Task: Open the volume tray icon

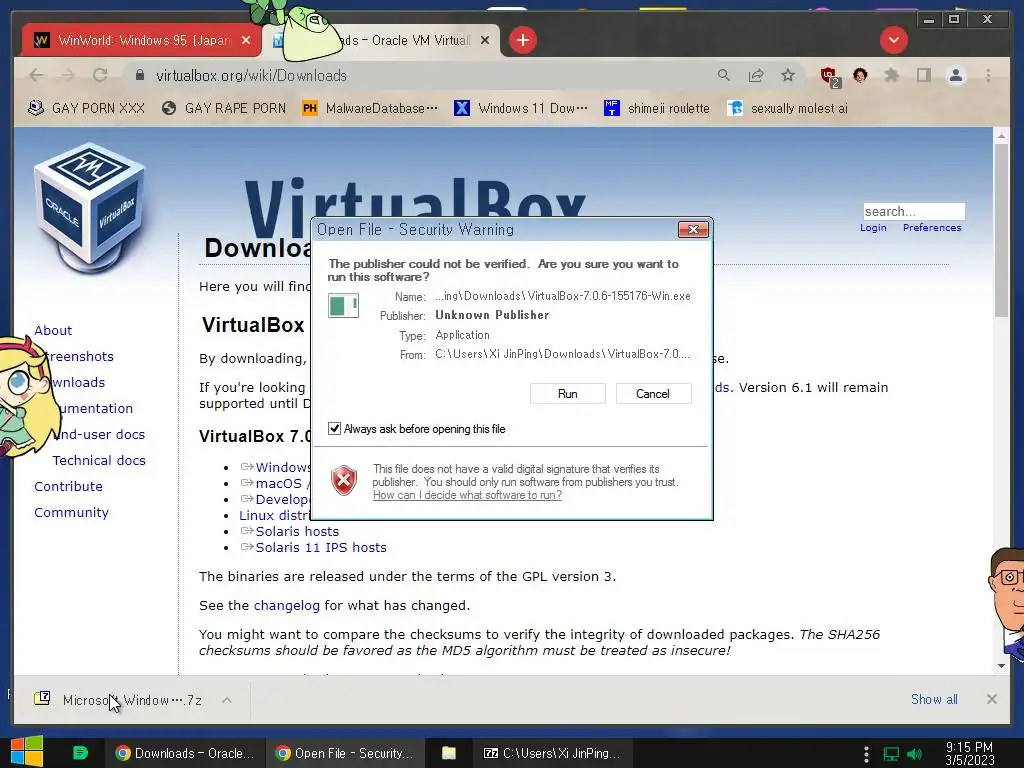Action: point(915,754)
